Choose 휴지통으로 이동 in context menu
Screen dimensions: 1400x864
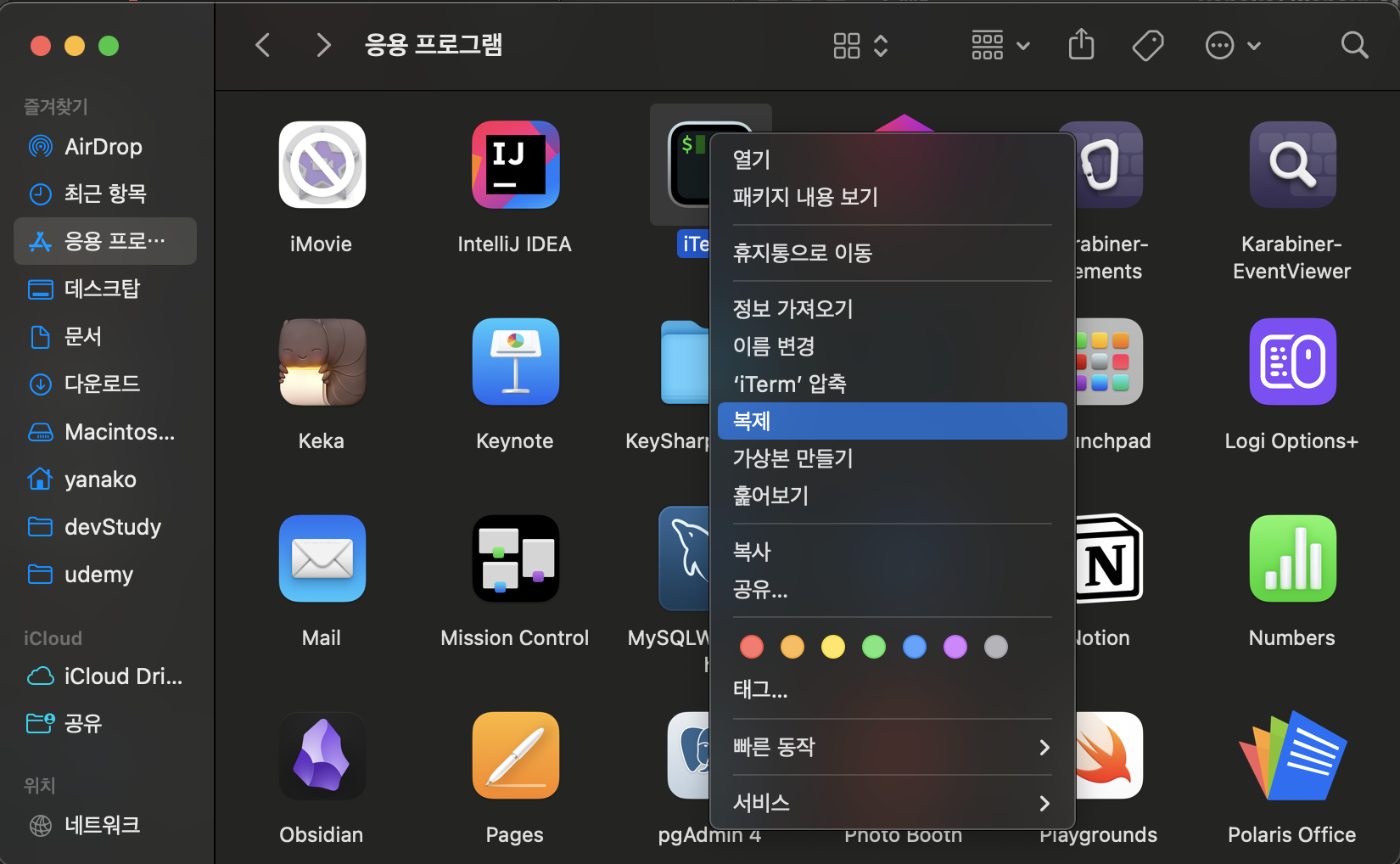(892, 253)
